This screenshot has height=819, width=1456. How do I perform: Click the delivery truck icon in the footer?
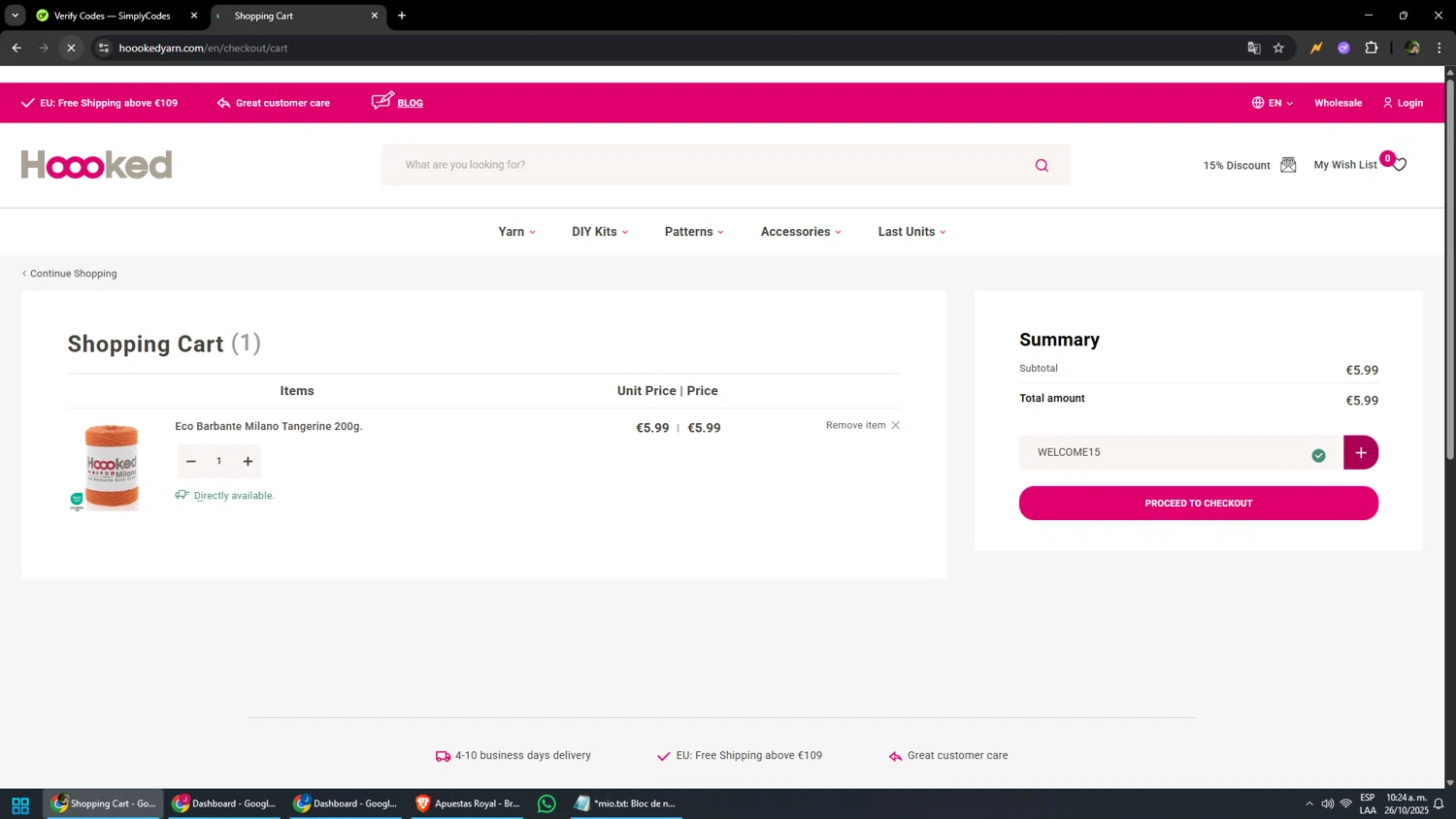(x=443, y=756)
